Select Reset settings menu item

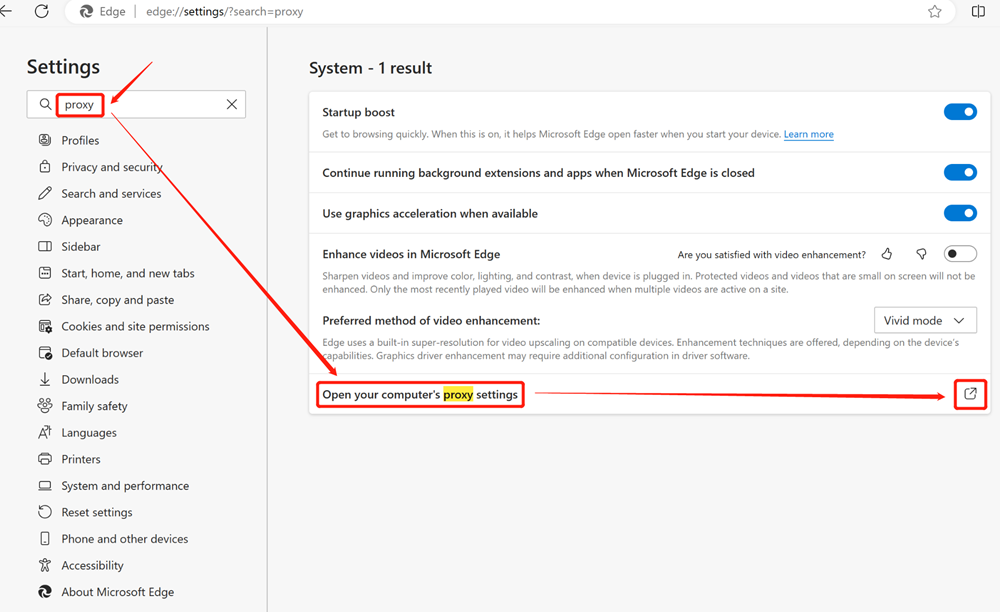tap(97, 513)
